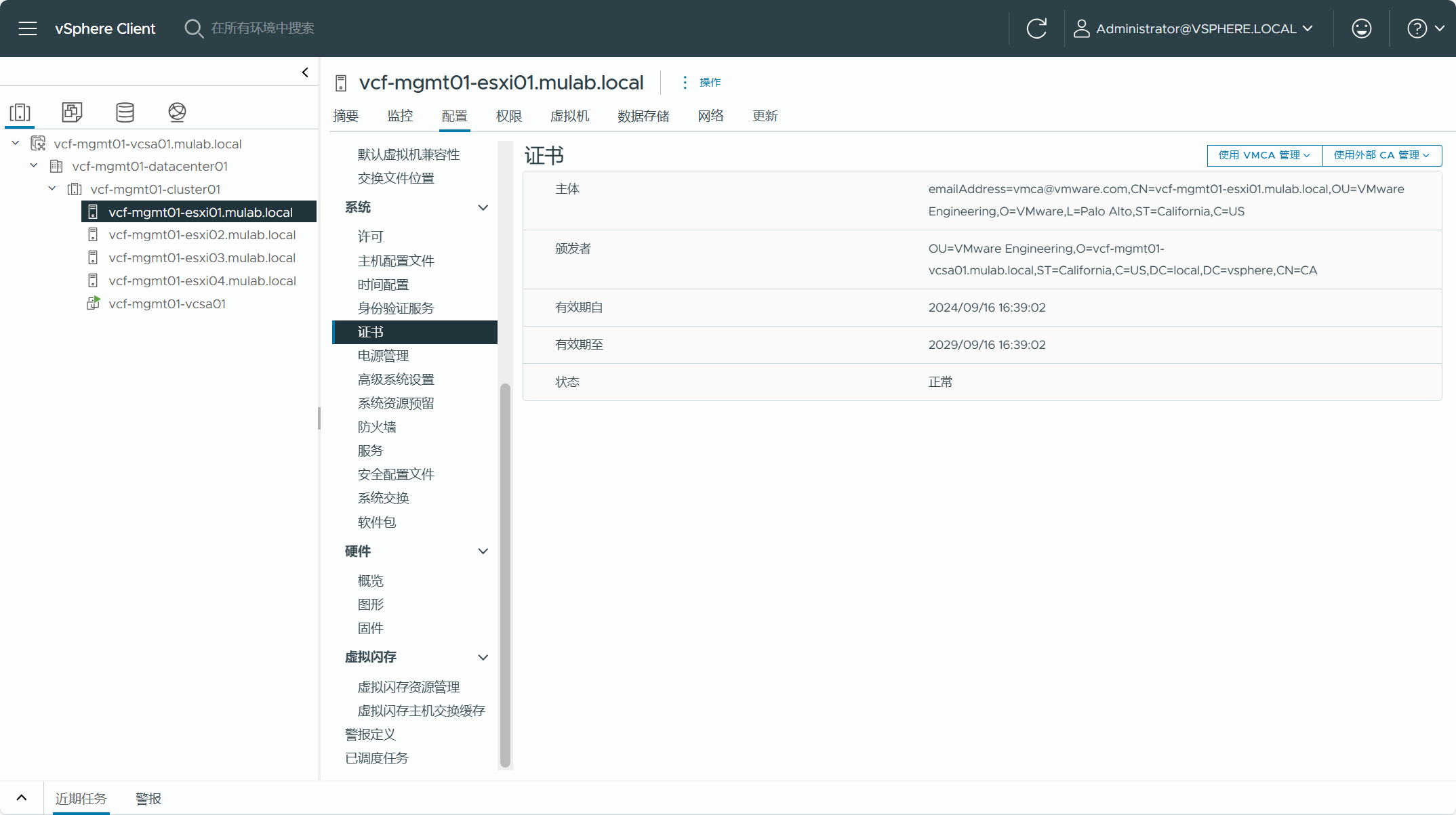Open the Administrator@VSPHERE.LOCAL user menu
Image resolution: width=1456 pixels, height=815 pixels.
[1194, 28]
